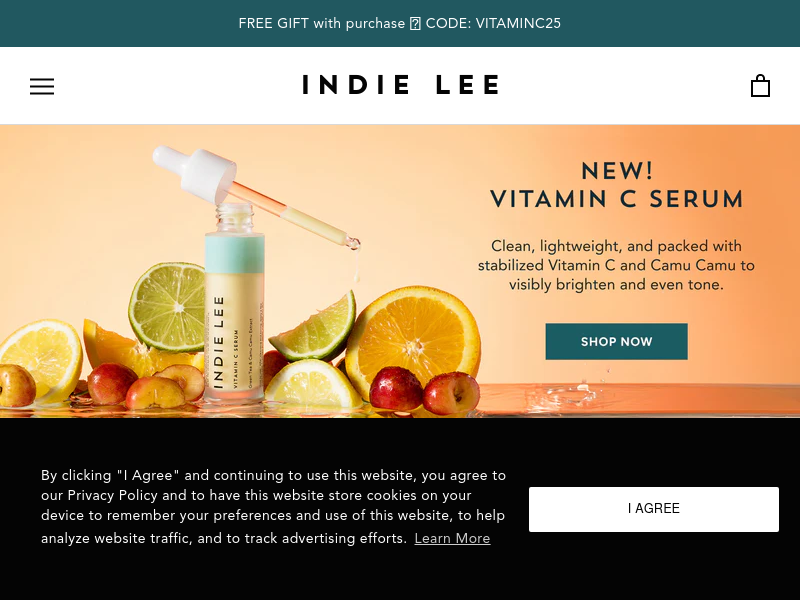Click the lime wedge right of the bottle
Image resolution: width=800 pixels, height=600 pixels.
click(x=312, y=327)
